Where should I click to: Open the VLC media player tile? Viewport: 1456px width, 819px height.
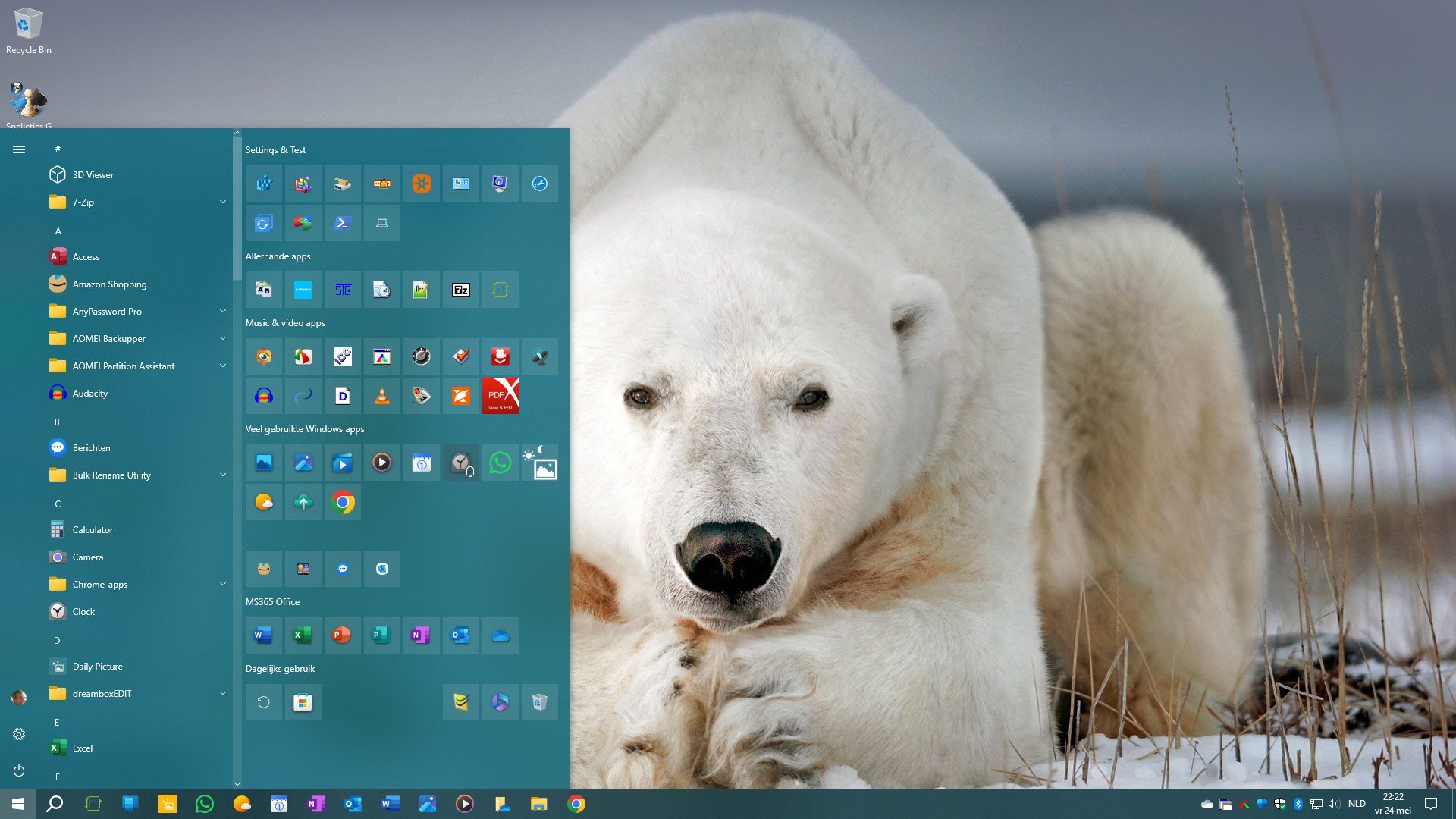coord(382,396)
